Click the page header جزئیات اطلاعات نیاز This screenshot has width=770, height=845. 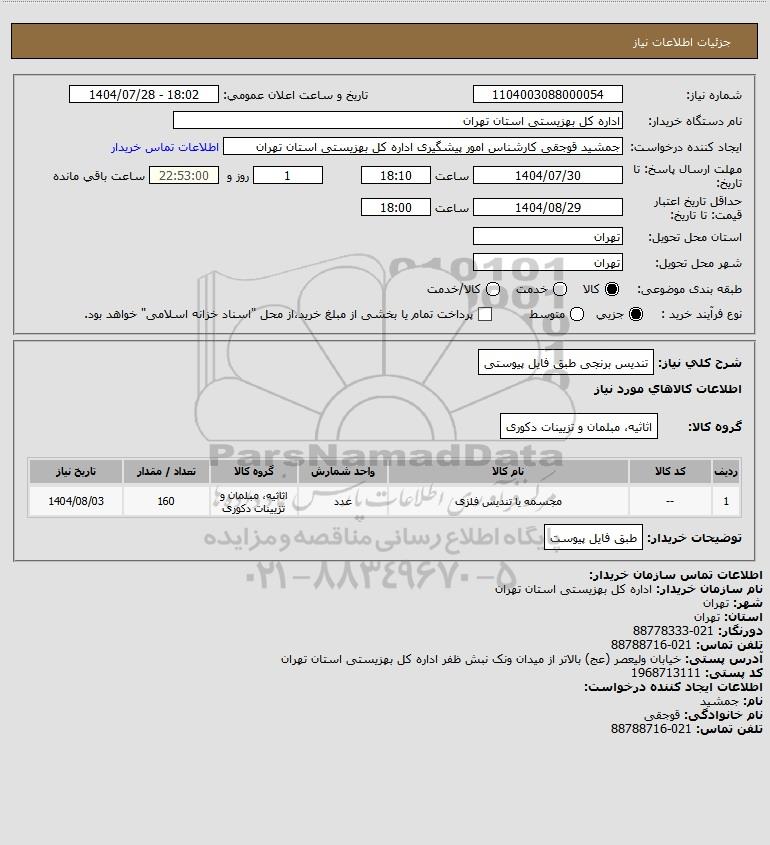[682, 42]
